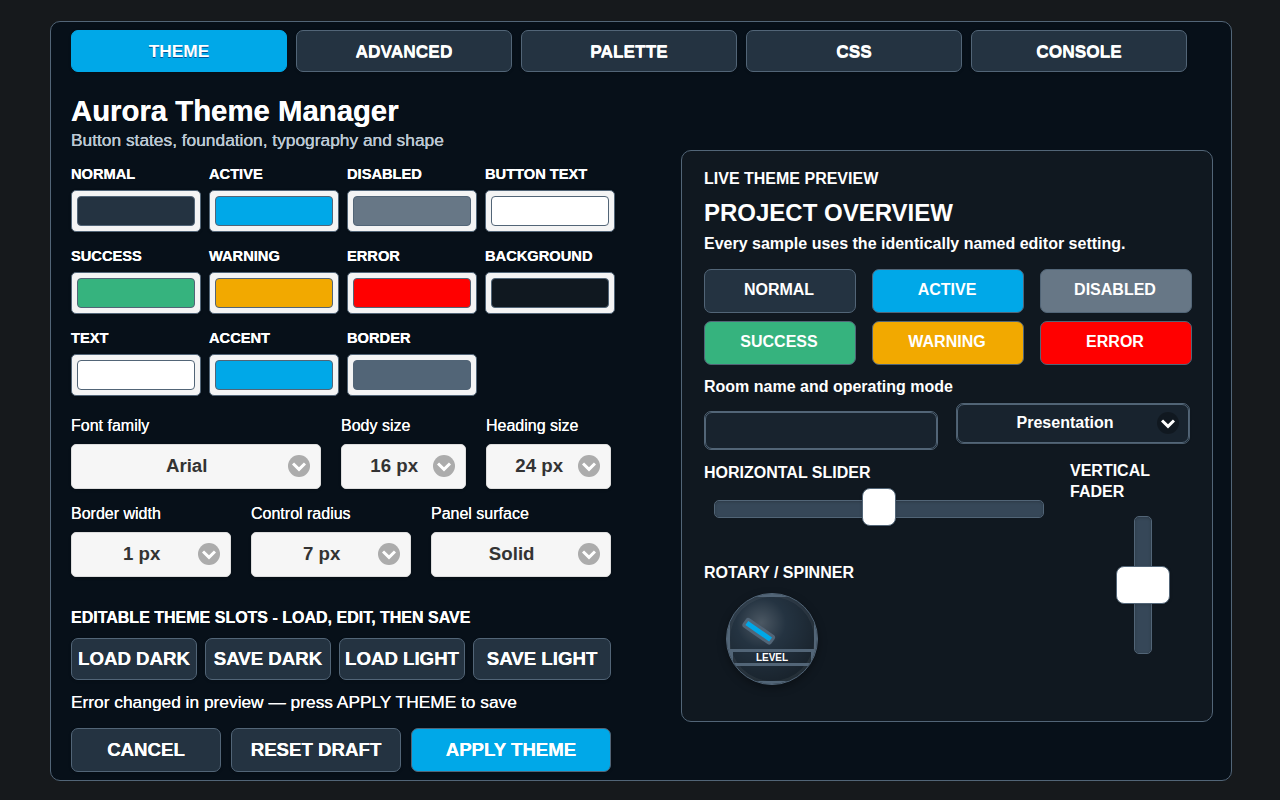
Task: Edit the TEXT color swatch
Action: [136, 375]
